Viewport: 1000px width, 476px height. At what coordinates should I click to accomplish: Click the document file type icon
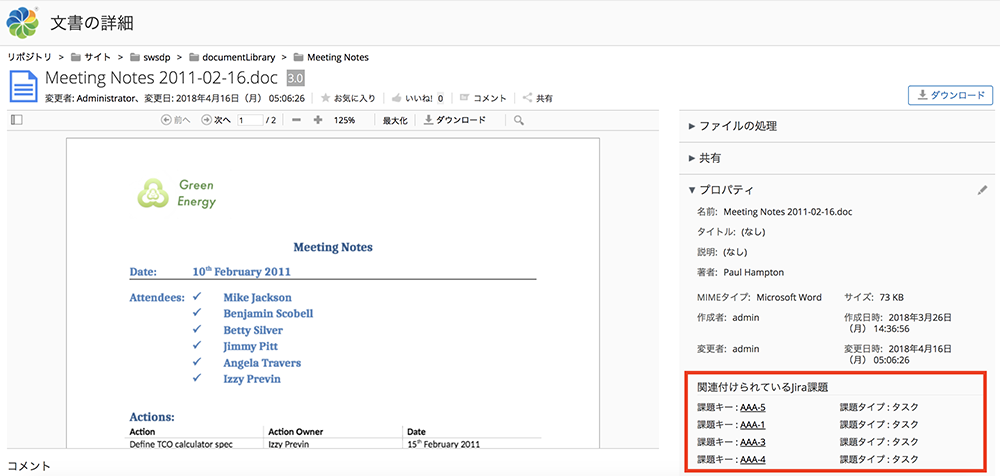[23, 86]
